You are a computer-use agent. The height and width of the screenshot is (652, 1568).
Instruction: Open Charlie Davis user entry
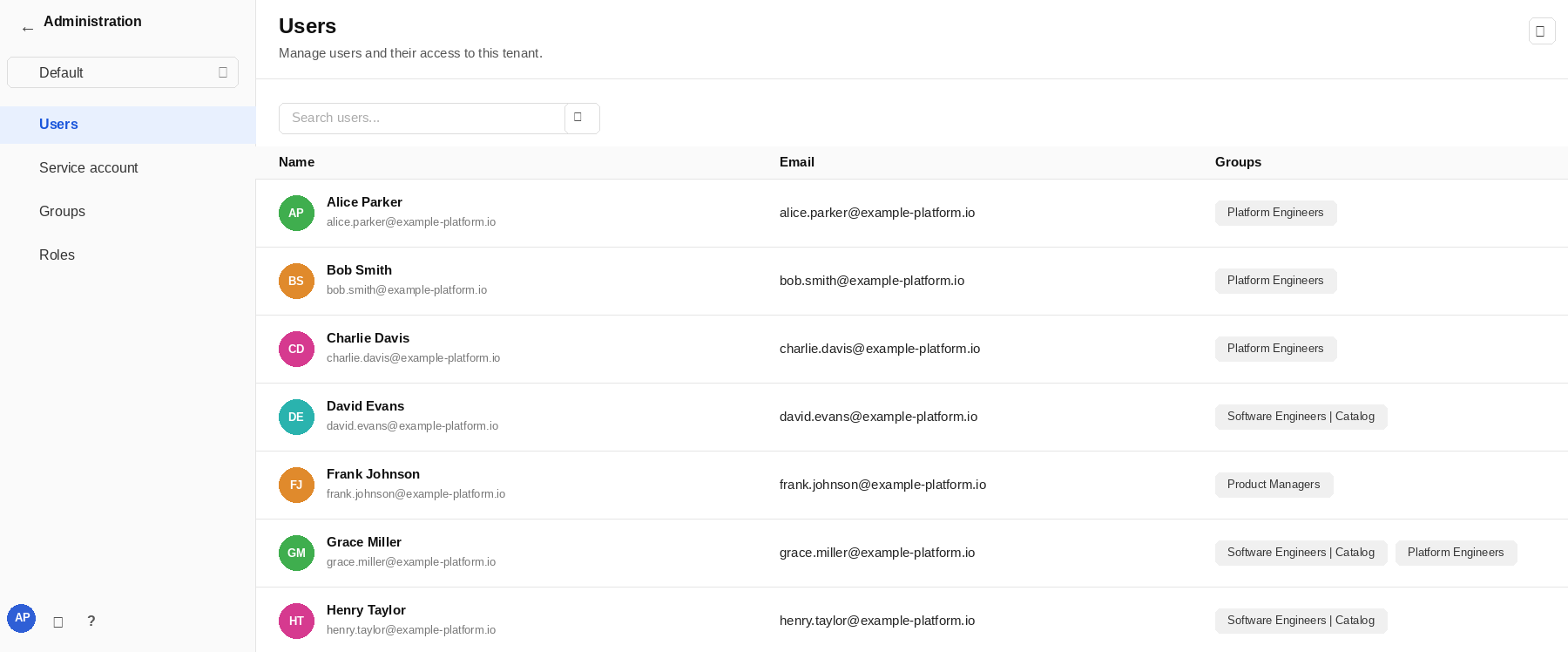pos(368,338)
